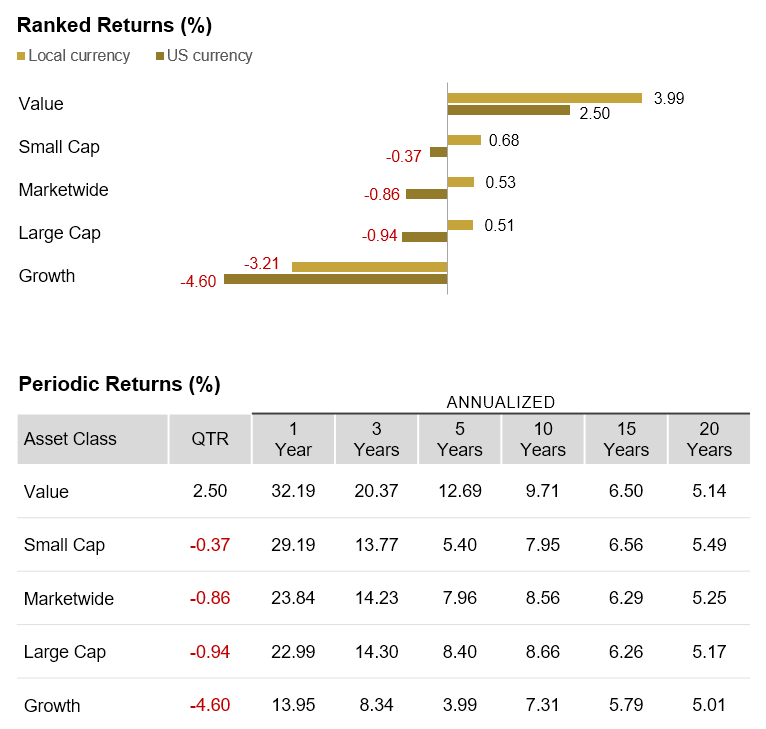Select the Value local currency bar
The width and height of the screenshot is (766, 729).
tap(544, 98)
